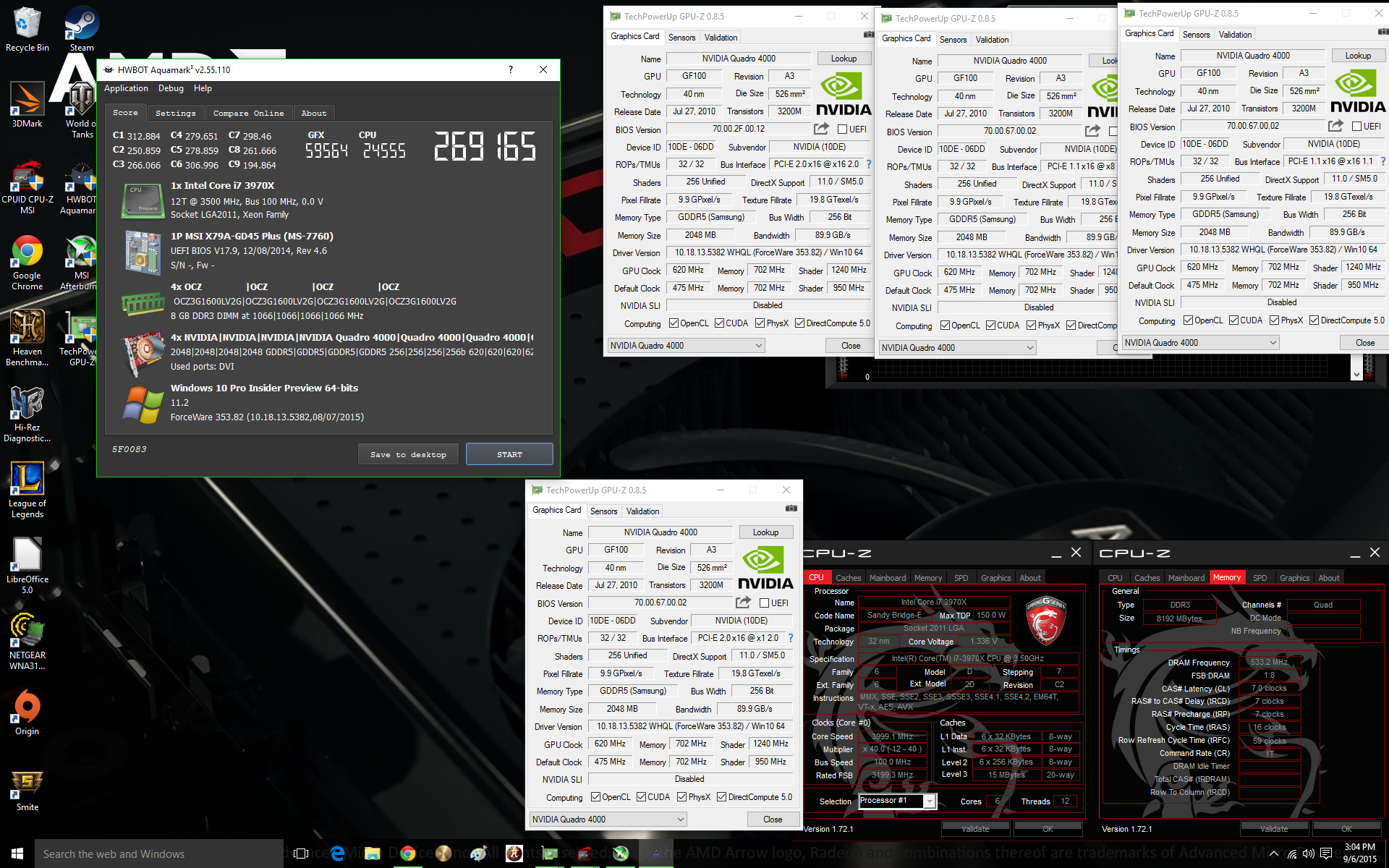Open the LibreOffice 5.0 desktop icon
The image size is (1389, 868).
[27, 566]
